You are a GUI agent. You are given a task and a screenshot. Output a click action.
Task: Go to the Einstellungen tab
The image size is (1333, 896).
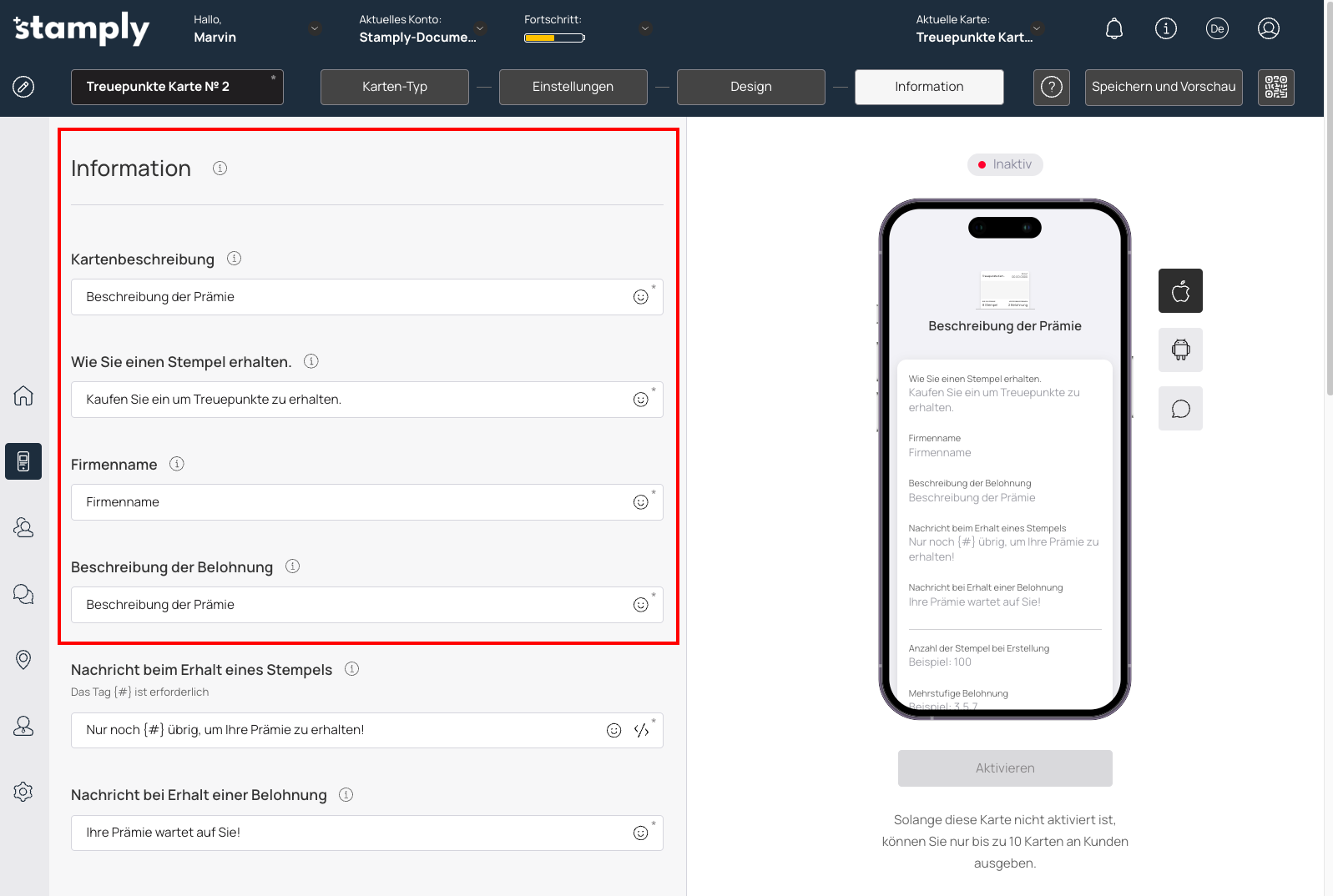573,87
